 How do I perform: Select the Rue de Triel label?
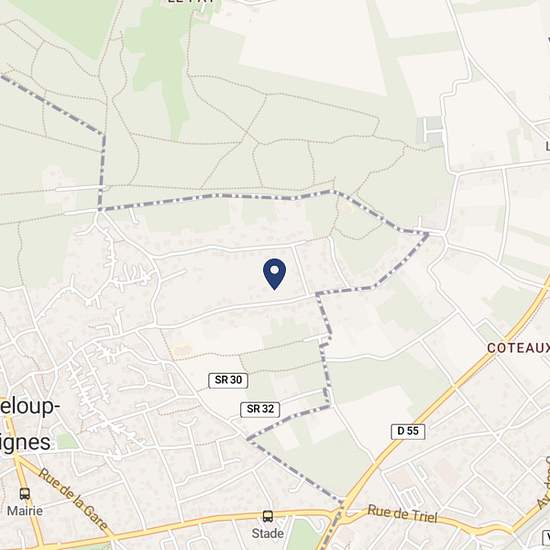[x=403, y=515]
